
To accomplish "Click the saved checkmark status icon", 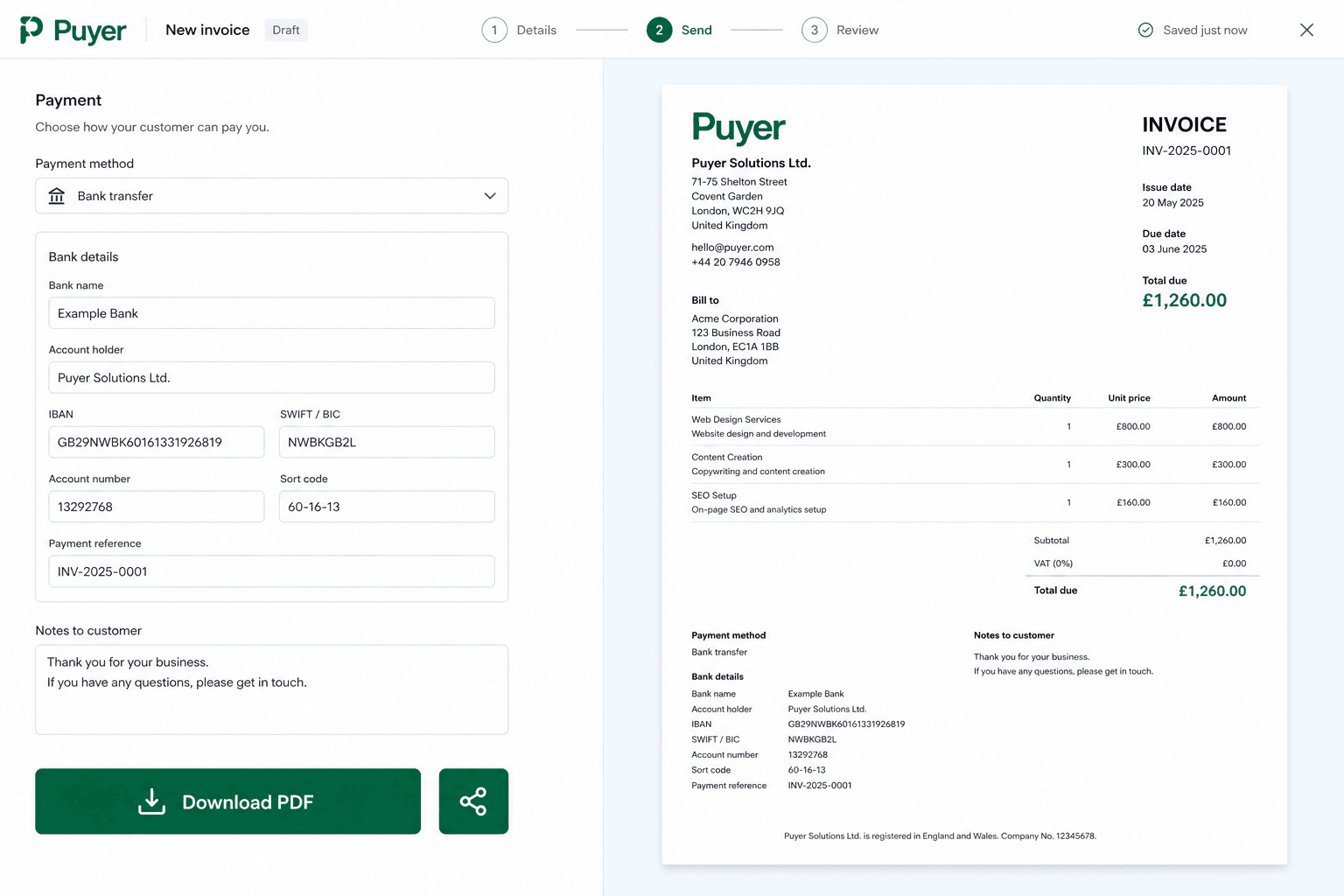I will pos(1145,30).
